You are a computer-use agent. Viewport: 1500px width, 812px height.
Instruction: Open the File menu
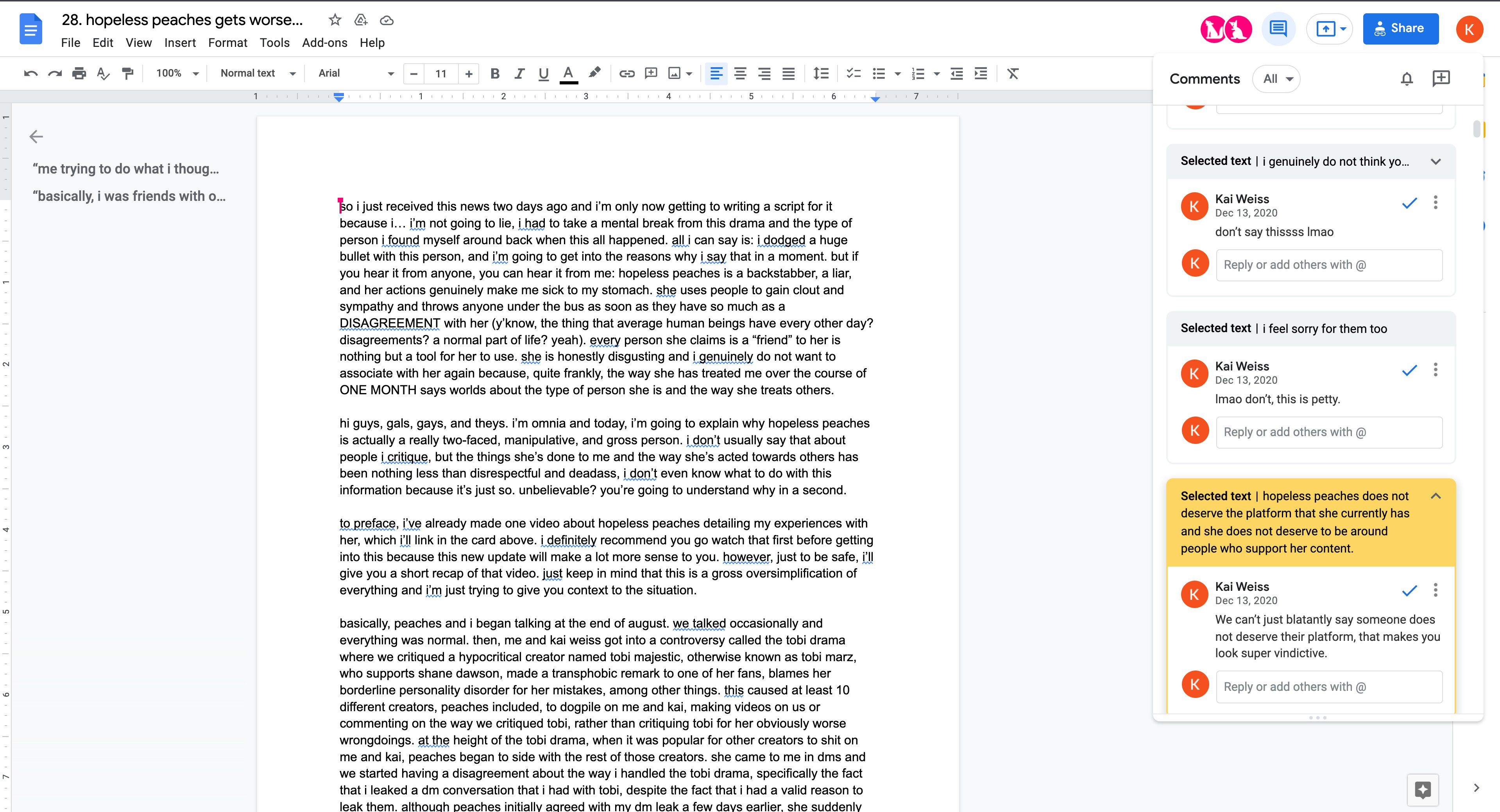coord(70,43)
